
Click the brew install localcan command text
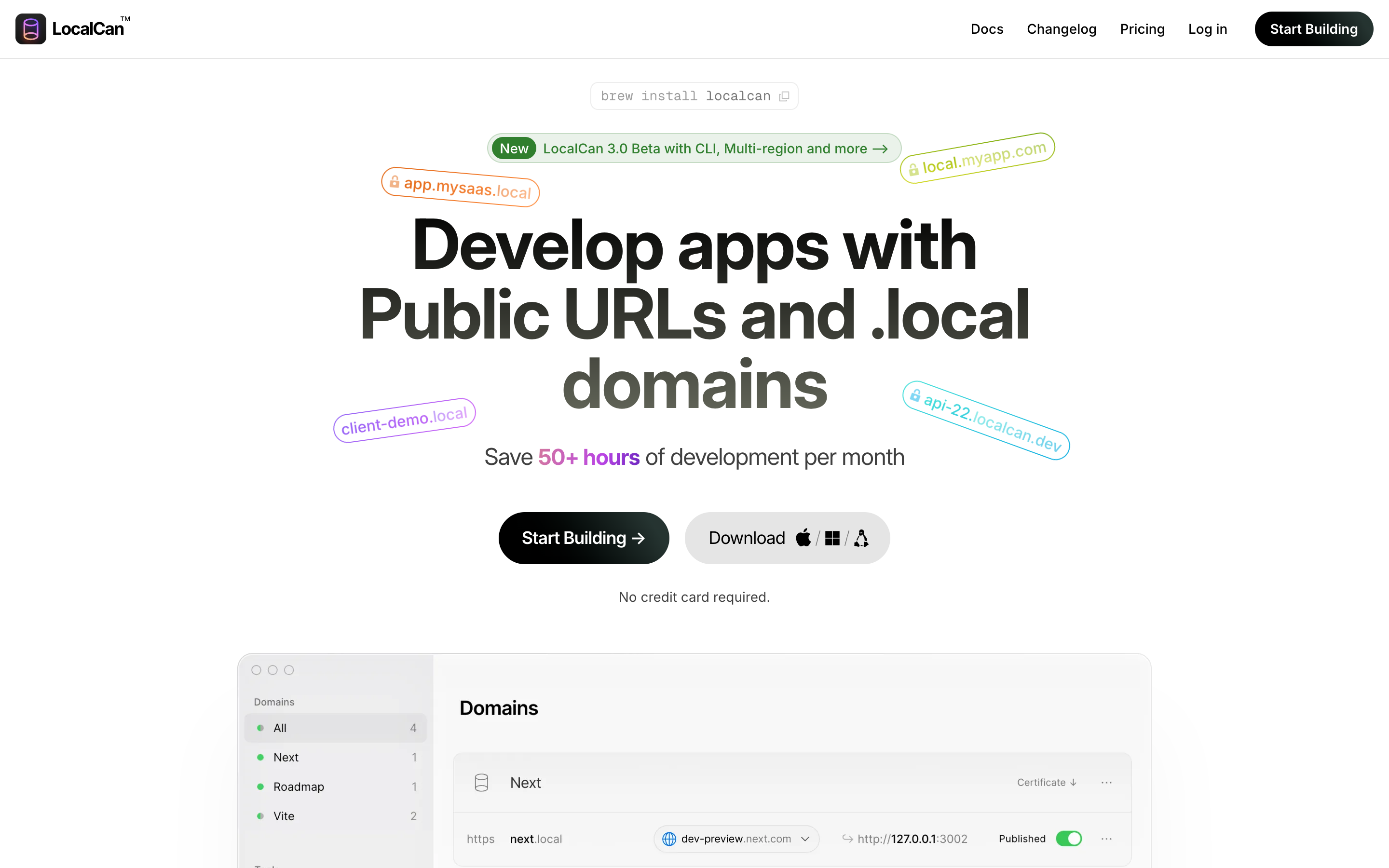(x=685, y=96)
